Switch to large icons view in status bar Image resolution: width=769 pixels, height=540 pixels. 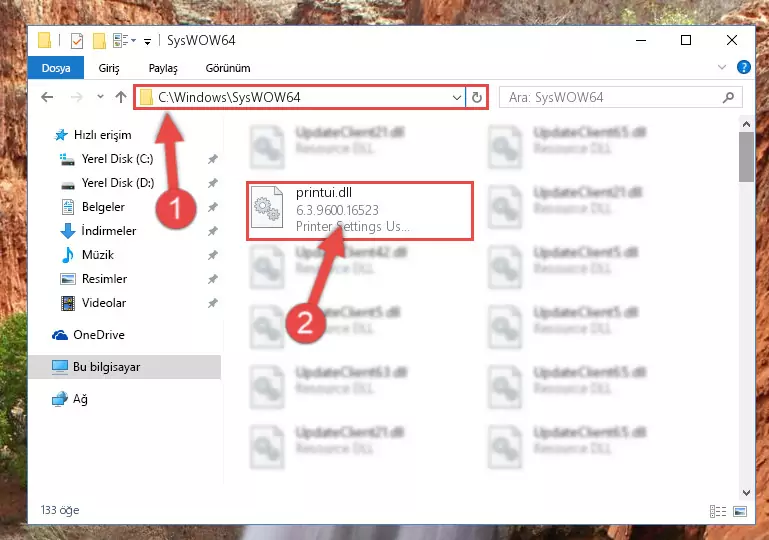(740, 512)
